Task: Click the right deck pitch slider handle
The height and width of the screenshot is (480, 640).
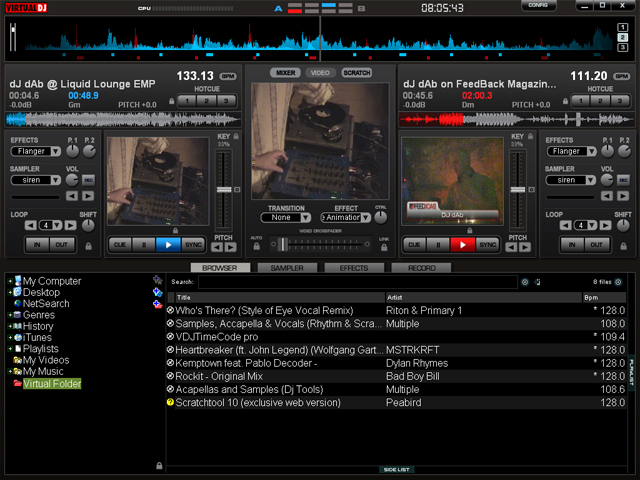Action: (518, 189)
